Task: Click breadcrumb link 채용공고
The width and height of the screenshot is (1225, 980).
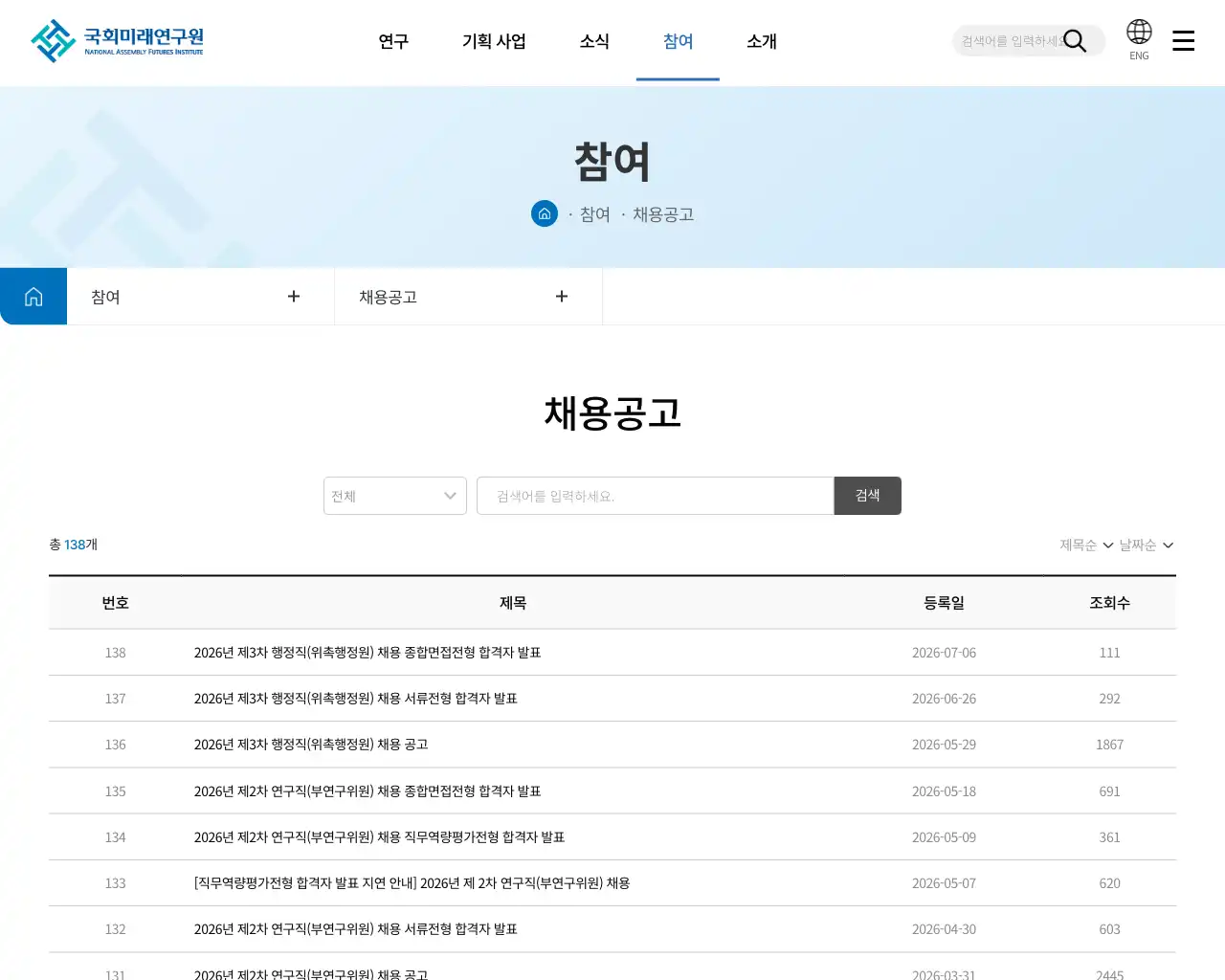Action: (663, 214)
